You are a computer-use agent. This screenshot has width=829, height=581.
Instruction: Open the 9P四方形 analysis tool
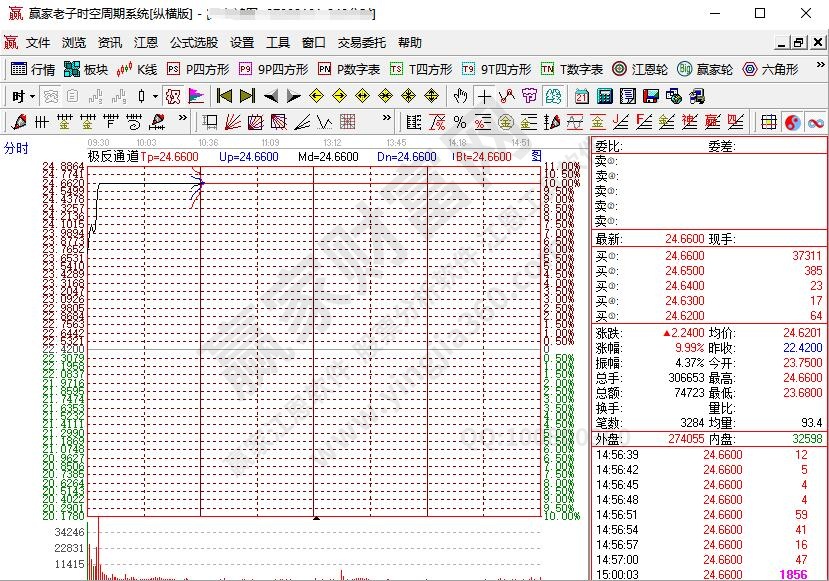coord(270,70)
